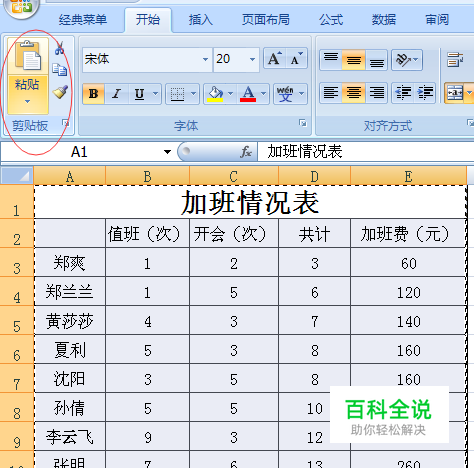Open the 数据 tab
474x468 pixels.
click(384, 20)
